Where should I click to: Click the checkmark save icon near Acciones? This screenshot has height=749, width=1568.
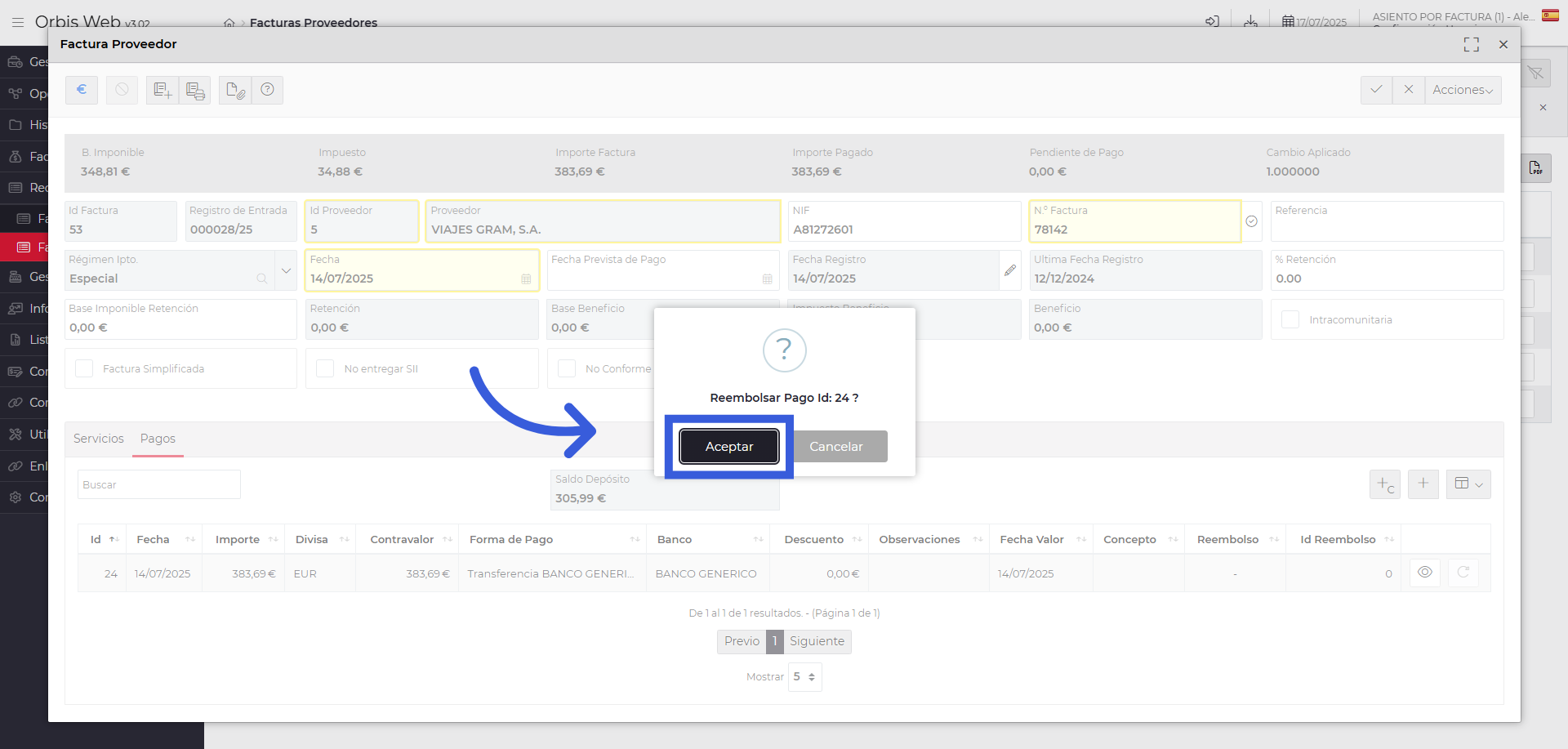(x=1376, y=90)
